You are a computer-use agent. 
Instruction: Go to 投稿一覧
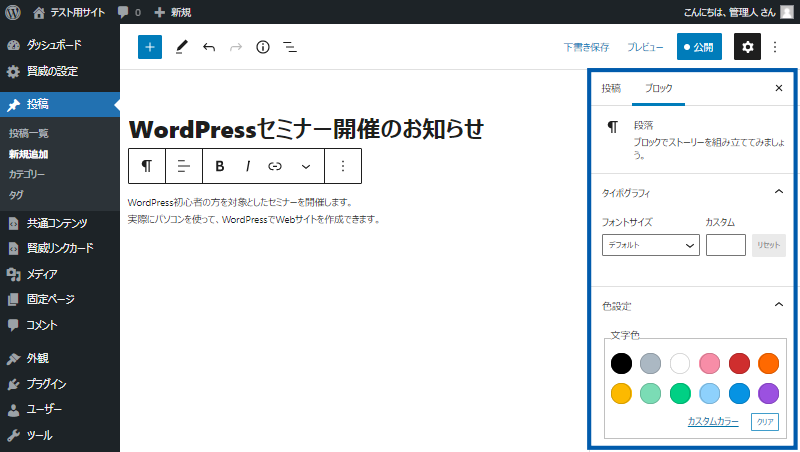(29, 133)
